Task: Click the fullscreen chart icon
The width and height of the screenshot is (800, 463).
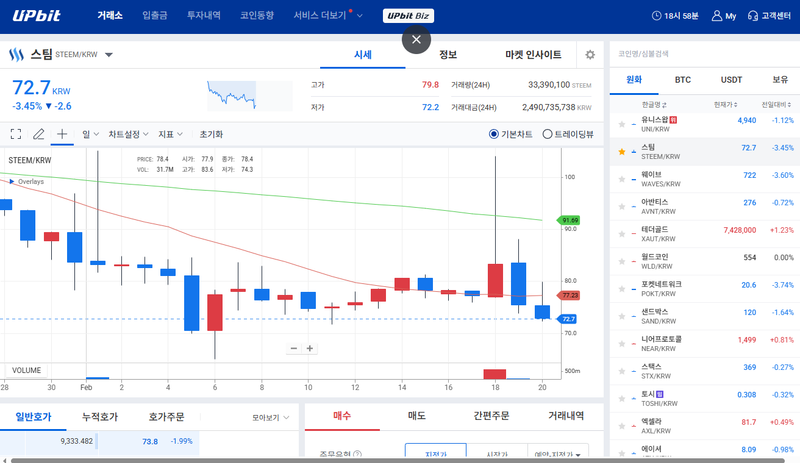Action: [16, 133]
